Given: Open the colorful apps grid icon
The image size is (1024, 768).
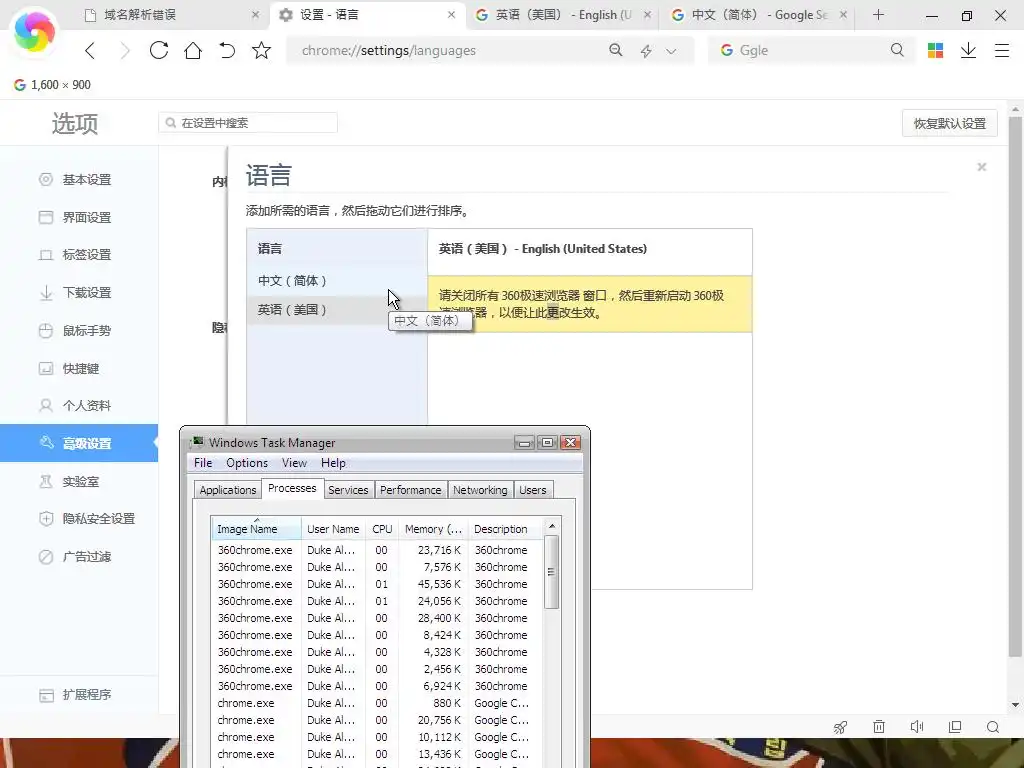Looking at the screenshot, I should (935, 50).
